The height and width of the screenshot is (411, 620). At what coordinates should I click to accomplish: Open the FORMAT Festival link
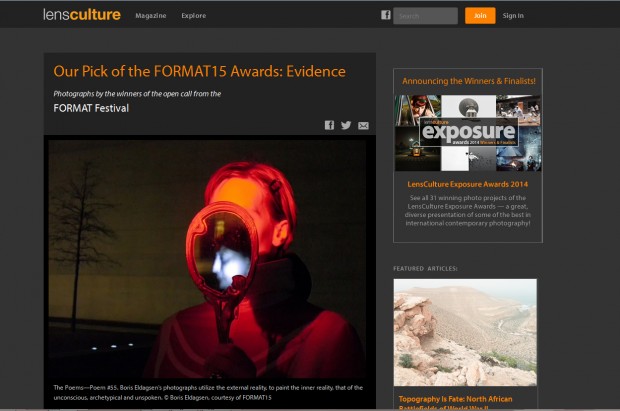pos(91,108)
